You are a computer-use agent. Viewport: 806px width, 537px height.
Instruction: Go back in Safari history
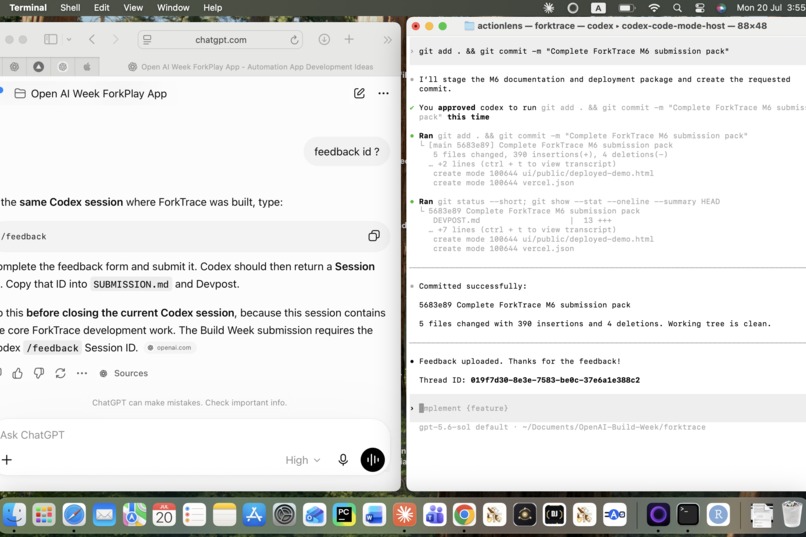pos(92,40)
